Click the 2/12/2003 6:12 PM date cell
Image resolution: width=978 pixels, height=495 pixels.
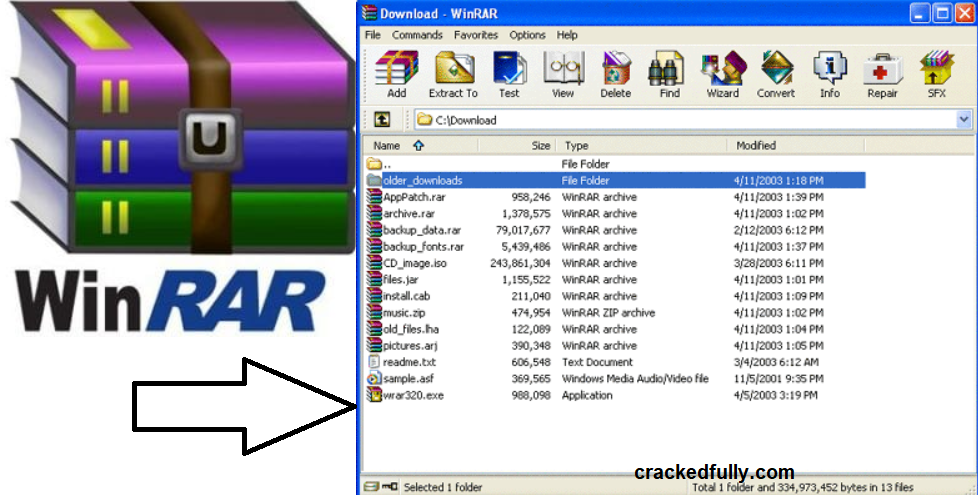point(778,230)
